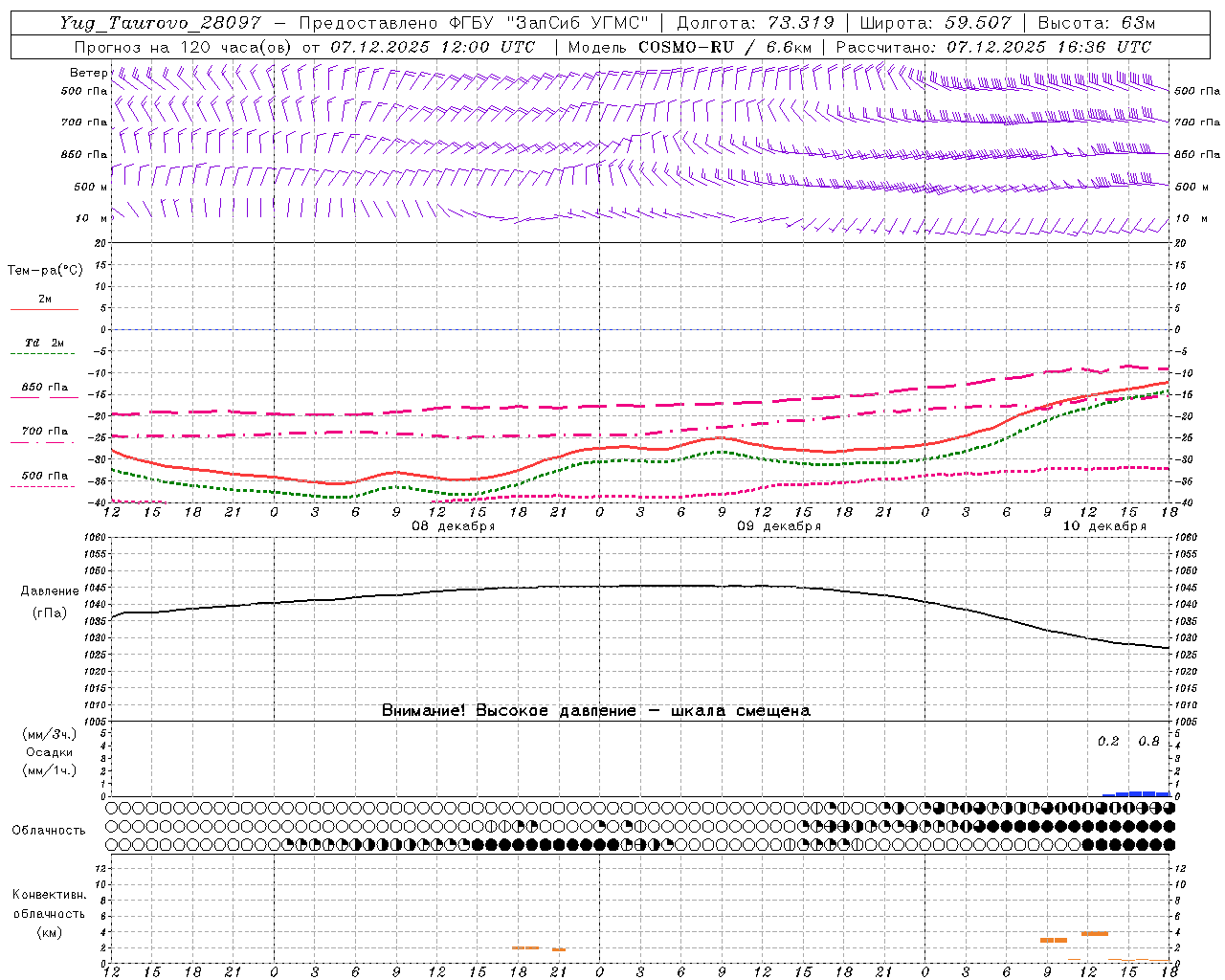Click the "Прогноз на 120 часа(ов)" forecast text
This screenshot has height=980, width=1225.
coord(183,47)
